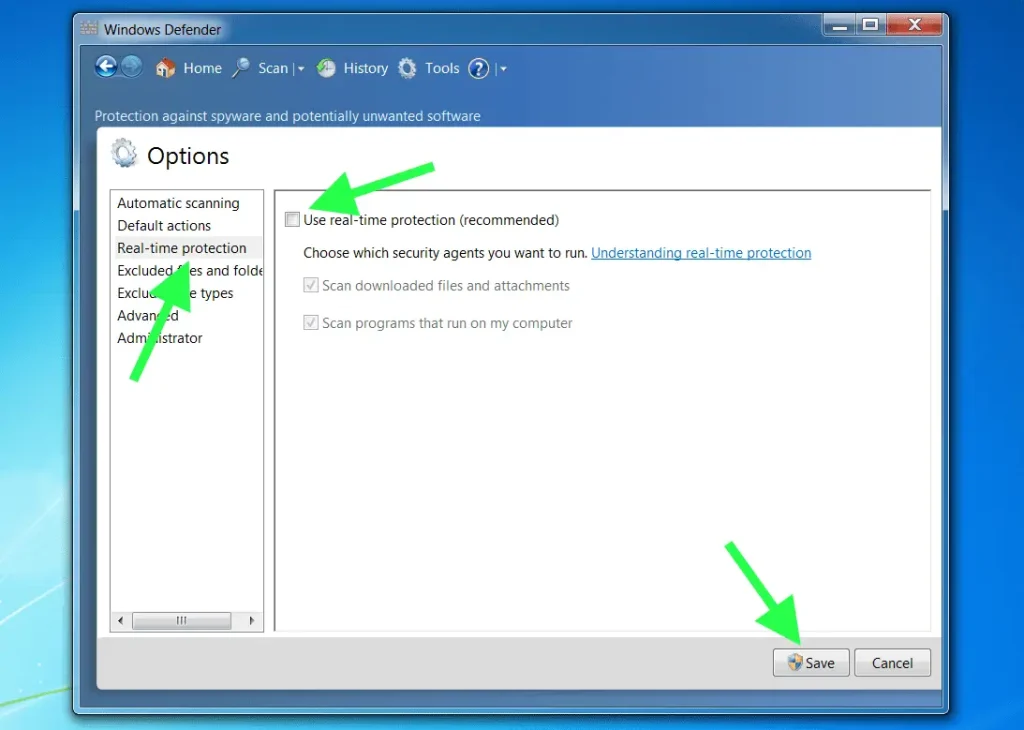
Task: Toggle Scan programs that run on my computer
Action: pos(313,323)
